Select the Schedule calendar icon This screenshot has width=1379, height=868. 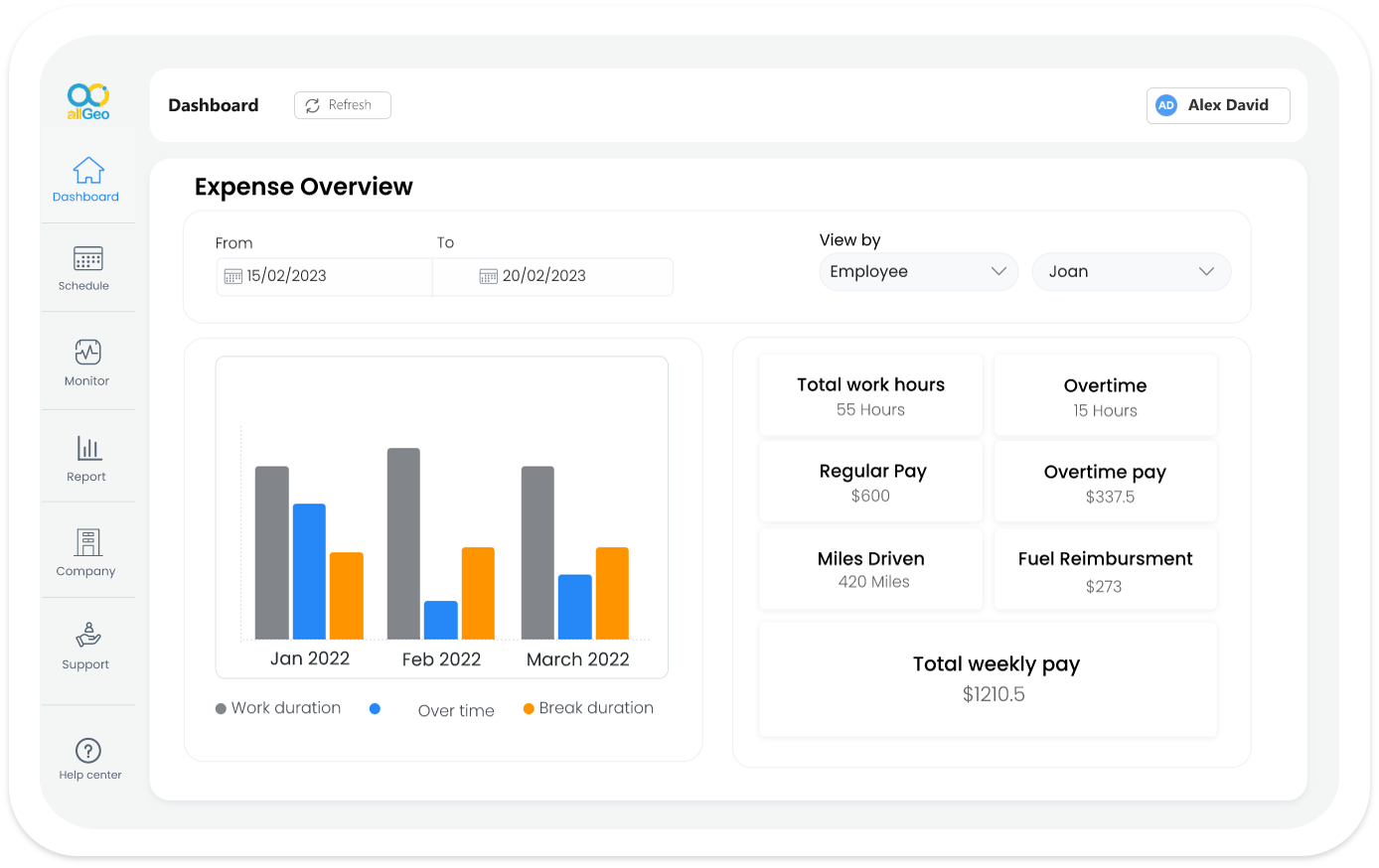[x=86, y=257]
